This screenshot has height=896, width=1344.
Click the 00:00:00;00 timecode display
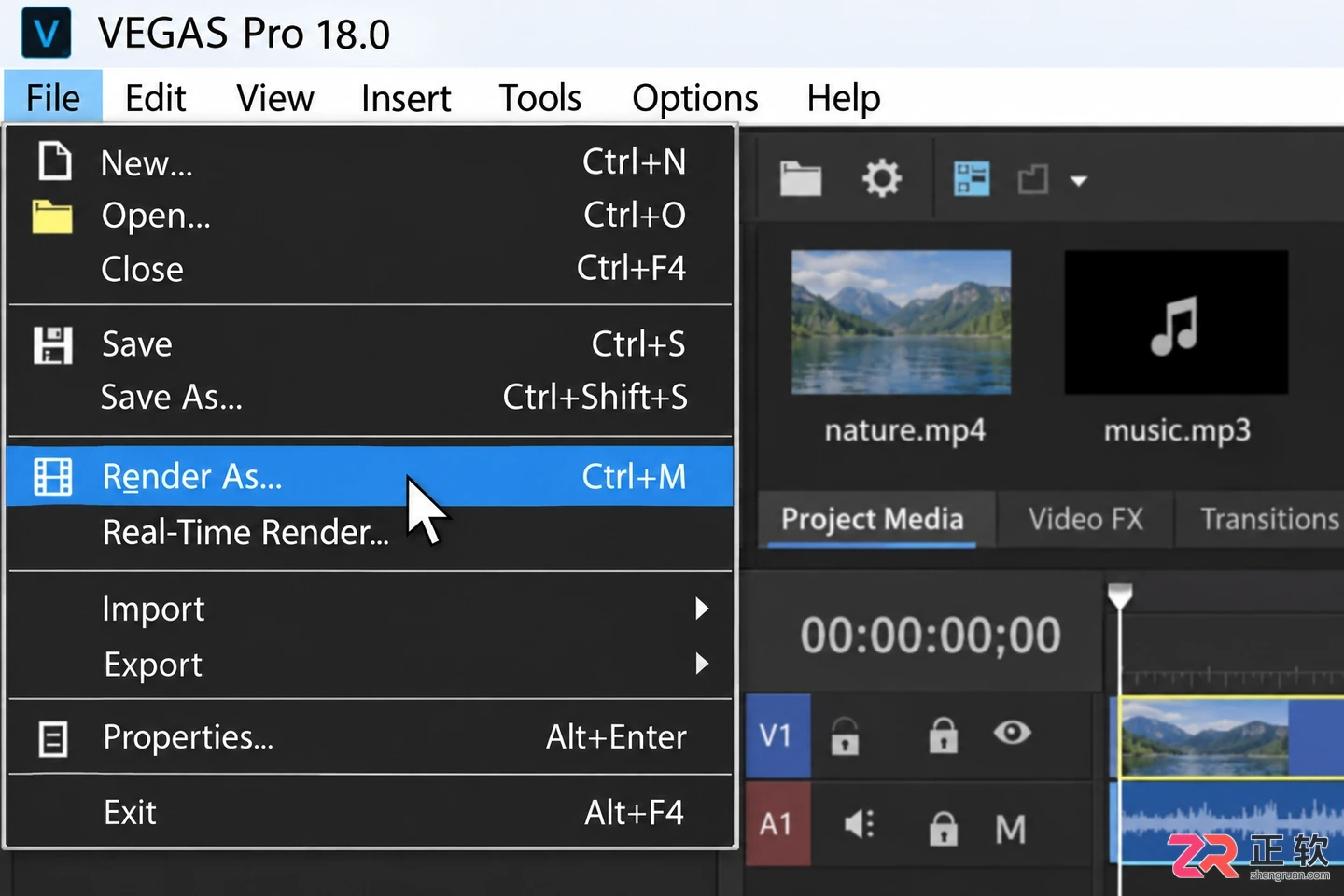click(931, 636)
